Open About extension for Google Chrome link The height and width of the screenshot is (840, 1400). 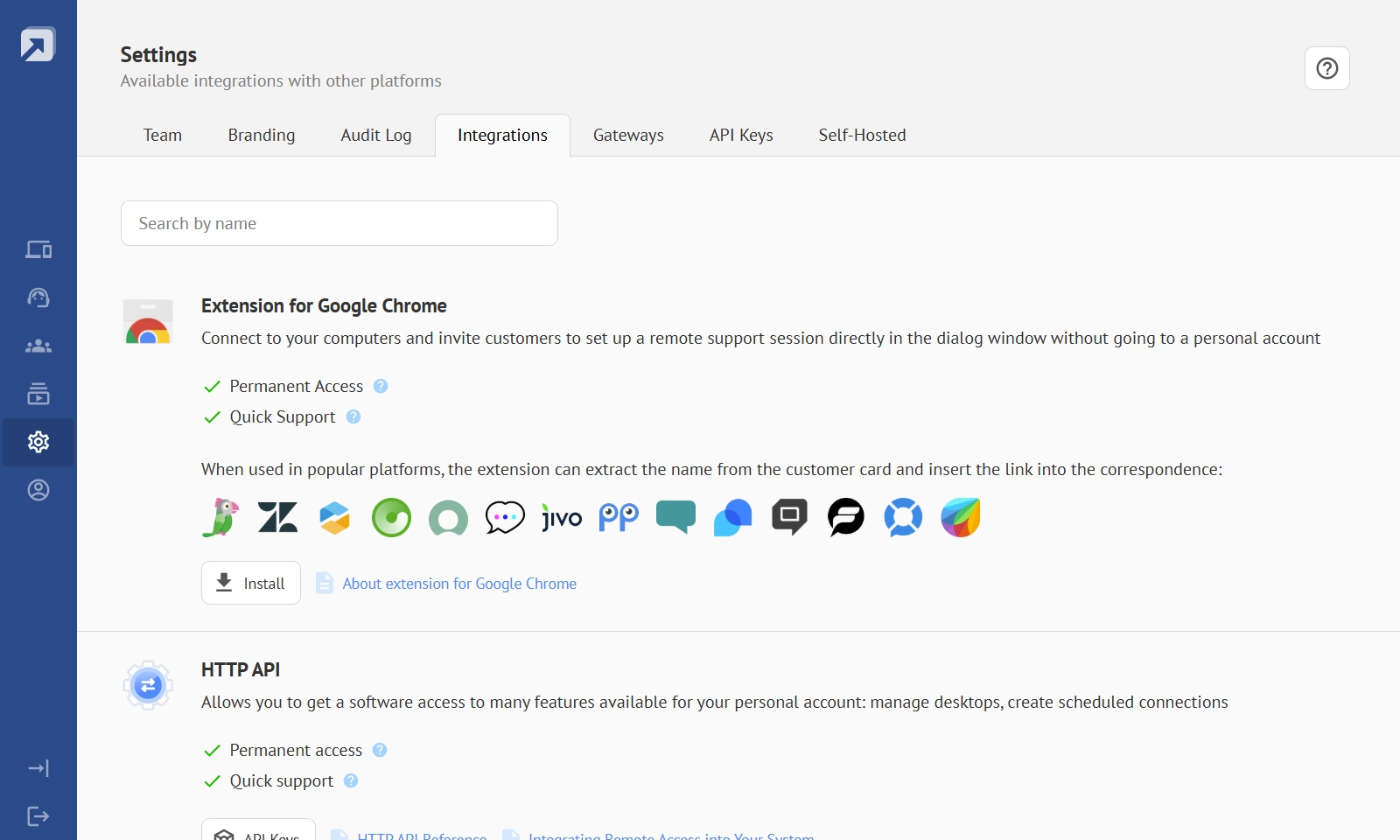click(458, 584)
